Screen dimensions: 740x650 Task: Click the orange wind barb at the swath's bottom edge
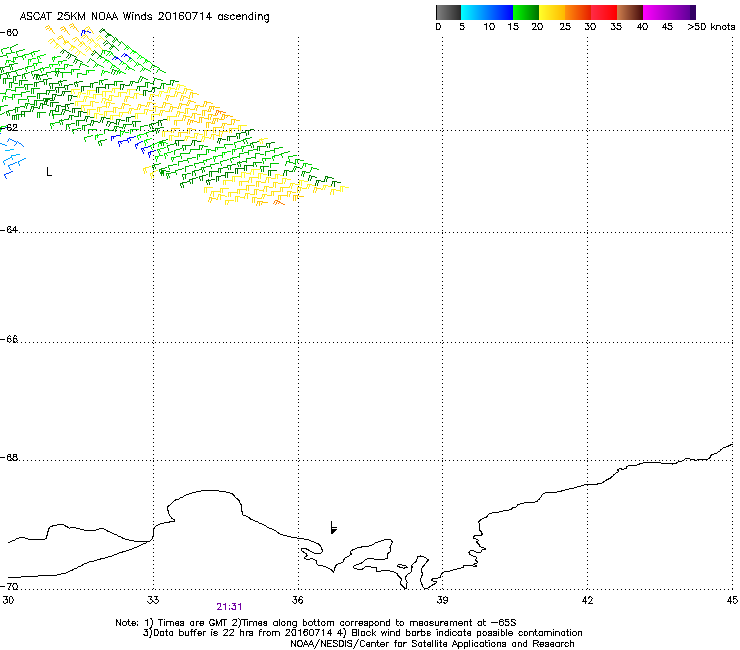click(278, 203)
